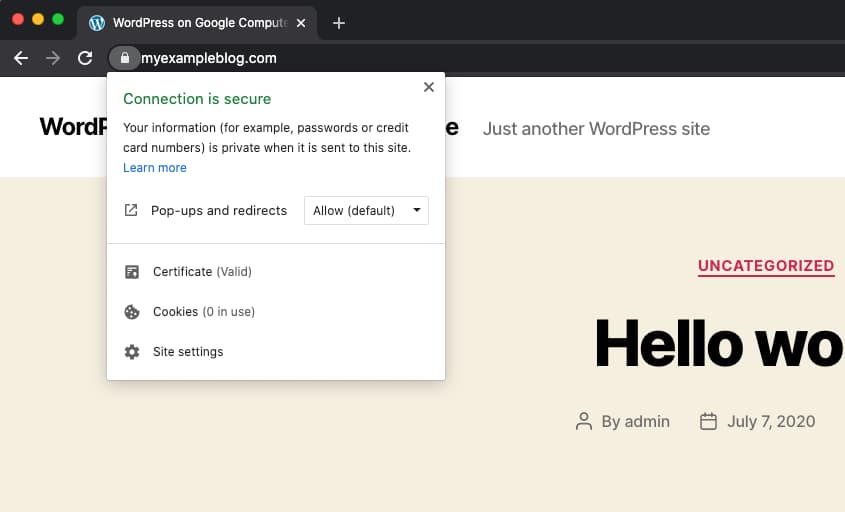
Task: Close the WordPress browser tab
Action: (x=301, y=23)
